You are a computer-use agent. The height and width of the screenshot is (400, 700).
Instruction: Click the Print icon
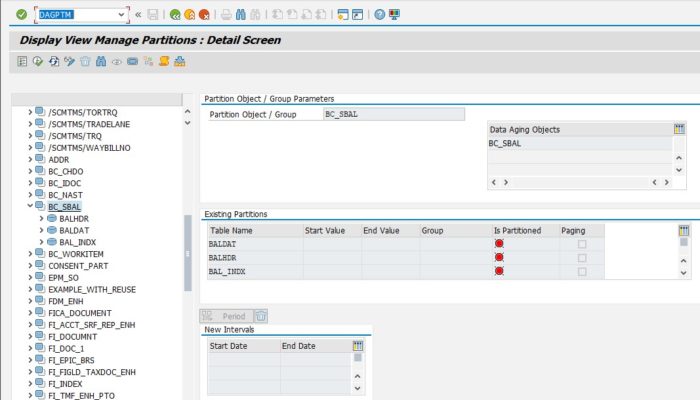(x=226, y=15)
